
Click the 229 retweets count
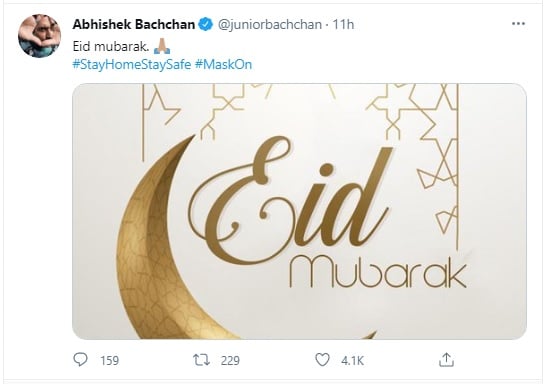coord(230,360)
